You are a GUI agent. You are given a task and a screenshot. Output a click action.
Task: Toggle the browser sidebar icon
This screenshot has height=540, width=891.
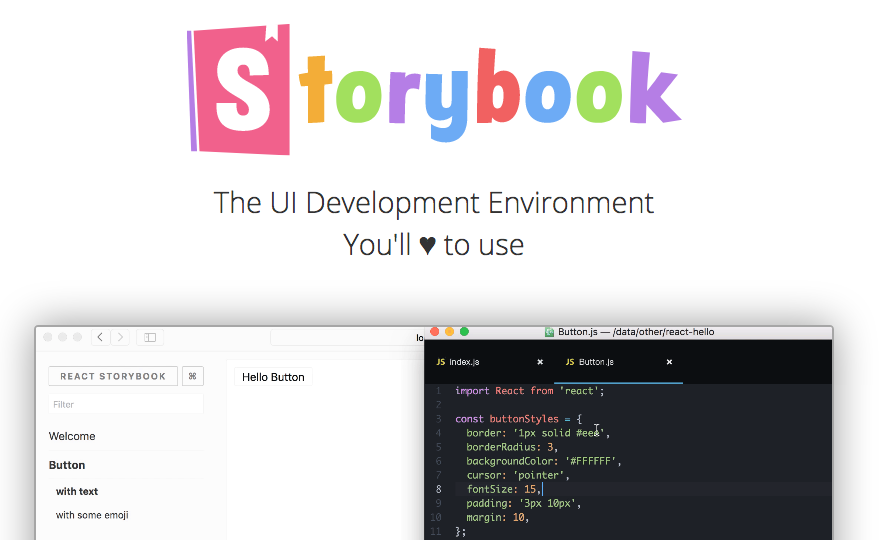150,337
